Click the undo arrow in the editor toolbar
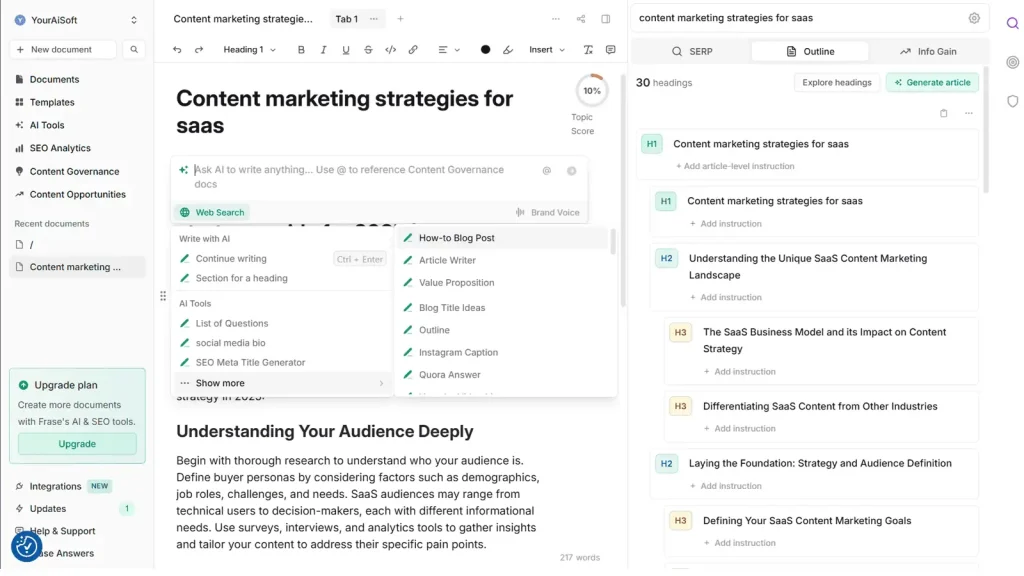 point(177,50)
